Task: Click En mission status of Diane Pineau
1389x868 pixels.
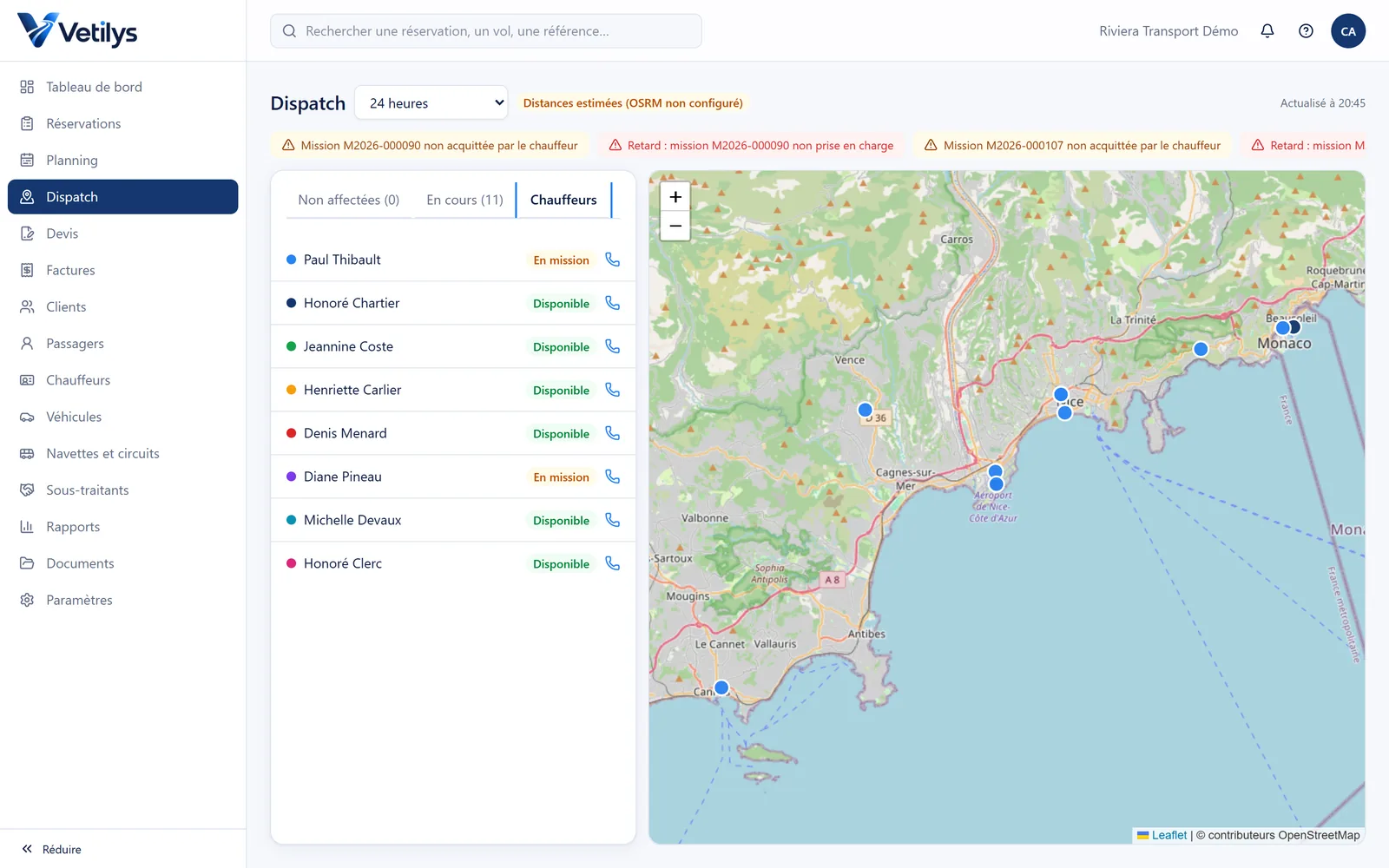Action: [561, 477]
